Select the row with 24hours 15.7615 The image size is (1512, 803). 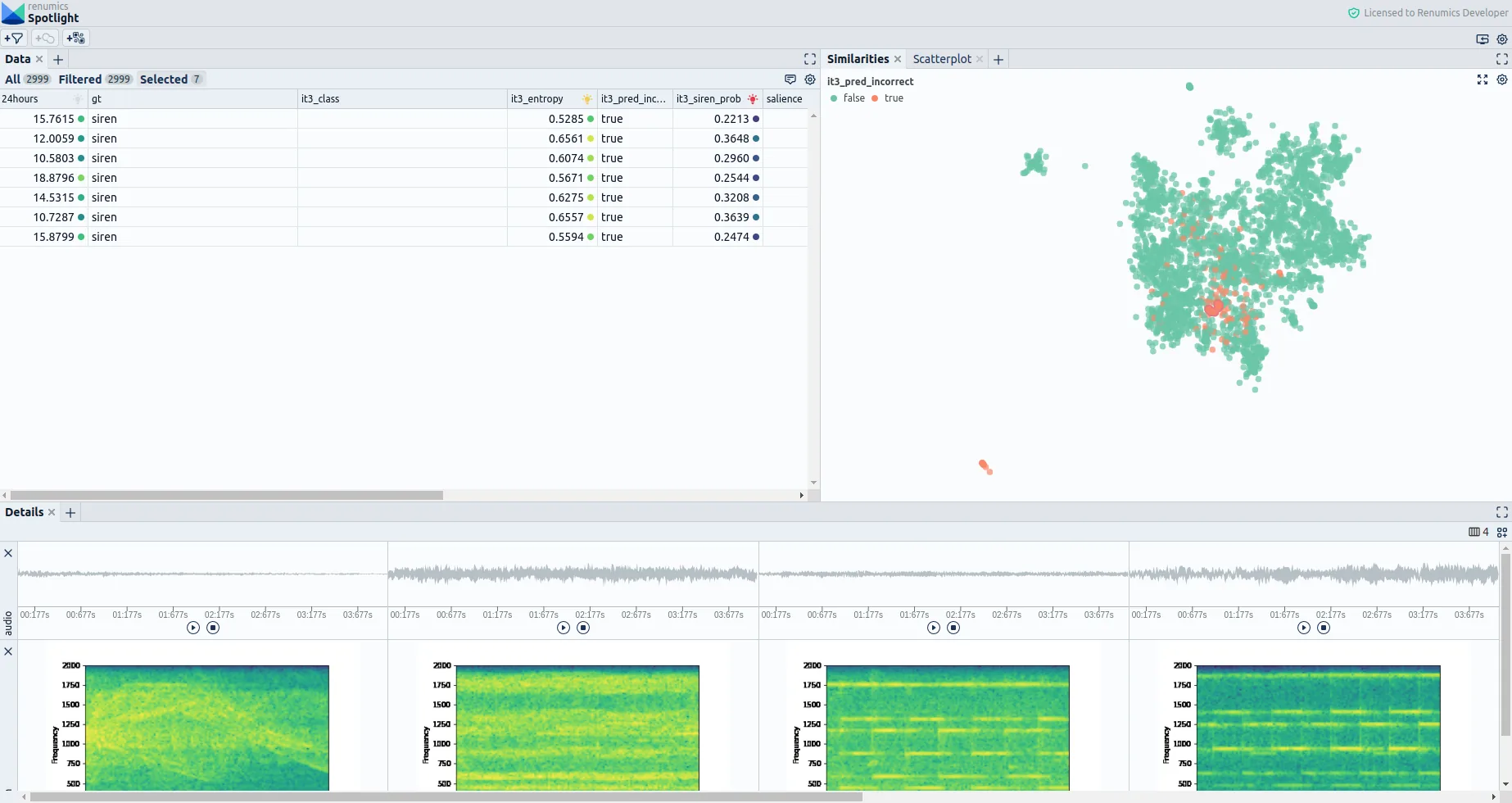(404, 119)
